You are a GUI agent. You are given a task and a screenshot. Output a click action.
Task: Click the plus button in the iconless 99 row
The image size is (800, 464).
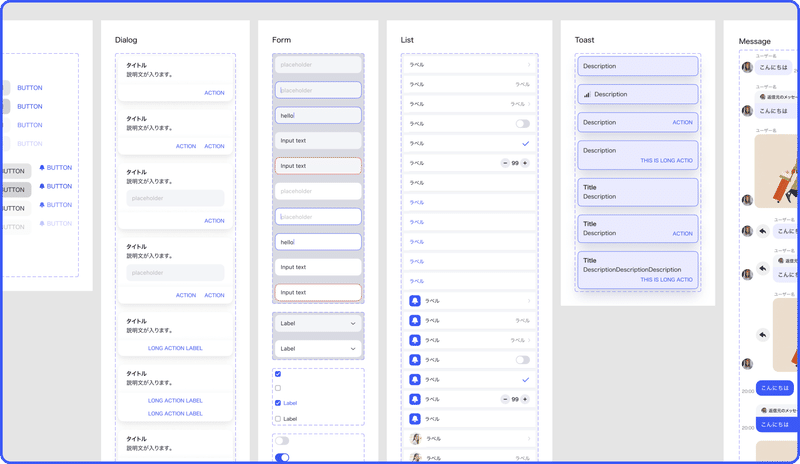click(x=524, y=163)
